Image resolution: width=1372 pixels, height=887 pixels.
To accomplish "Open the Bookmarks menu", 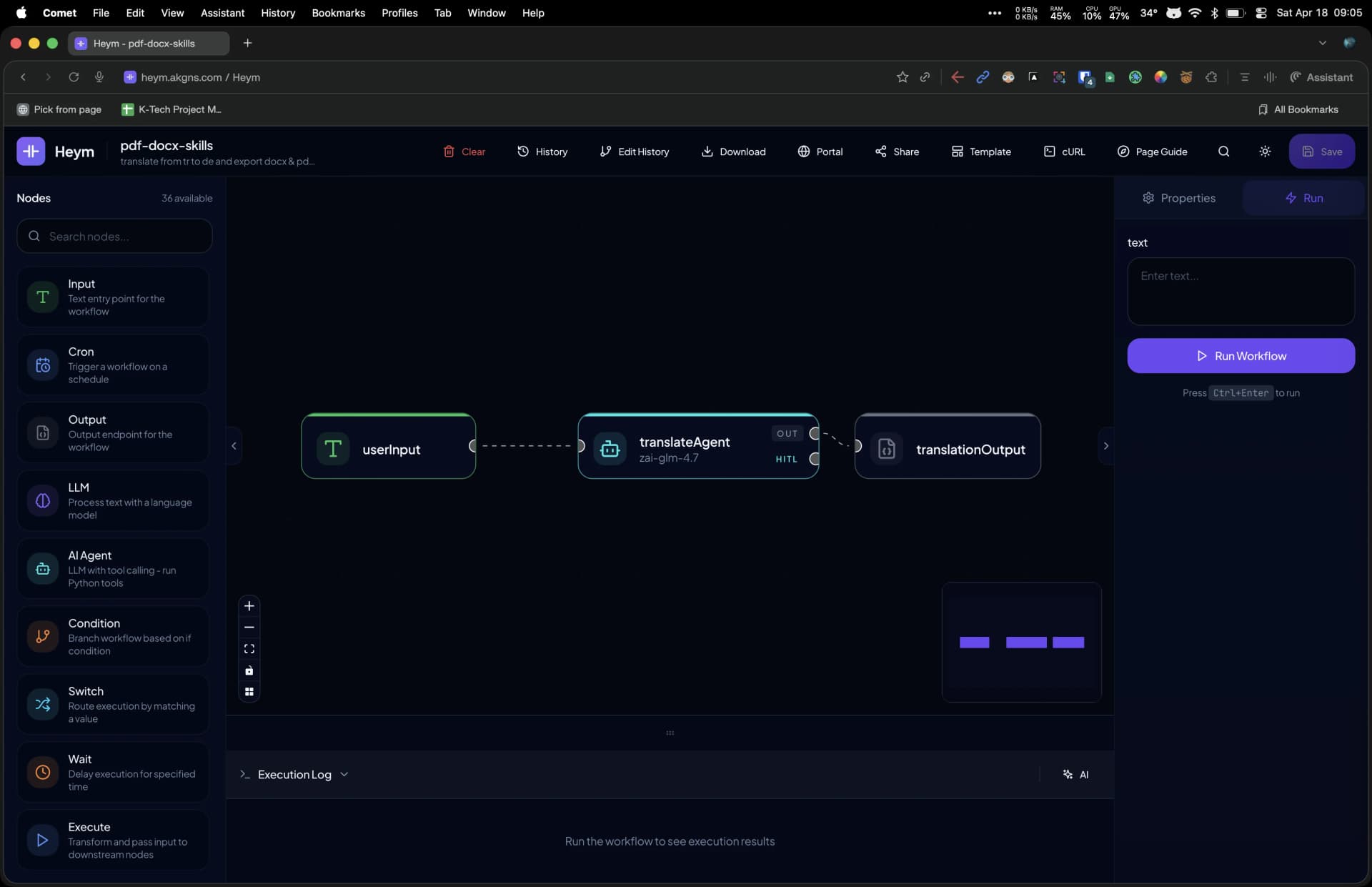I will coord(338,13).
